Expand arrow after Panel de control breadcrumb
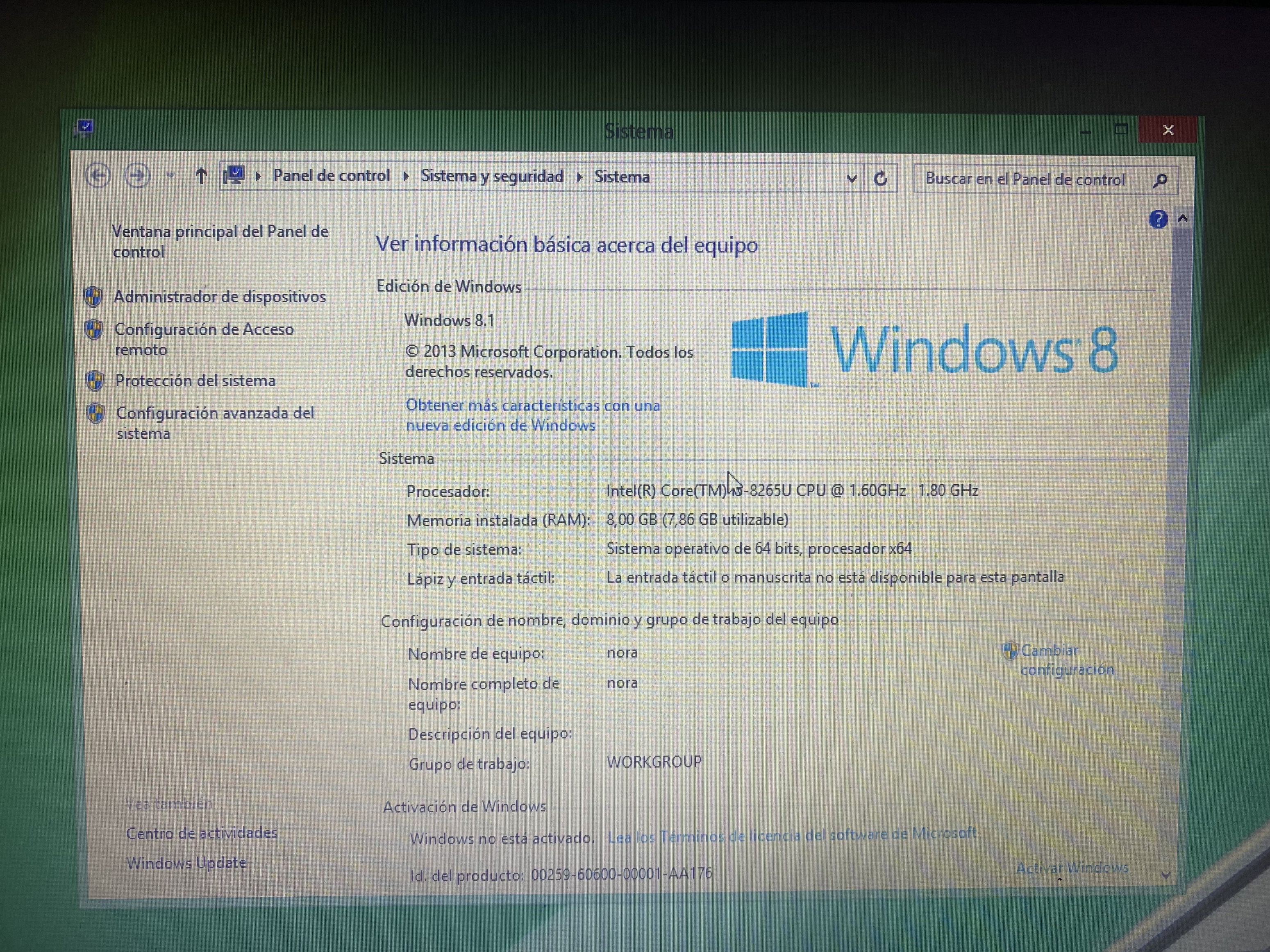The image size is (1270, 952). (x=406, y=176)
